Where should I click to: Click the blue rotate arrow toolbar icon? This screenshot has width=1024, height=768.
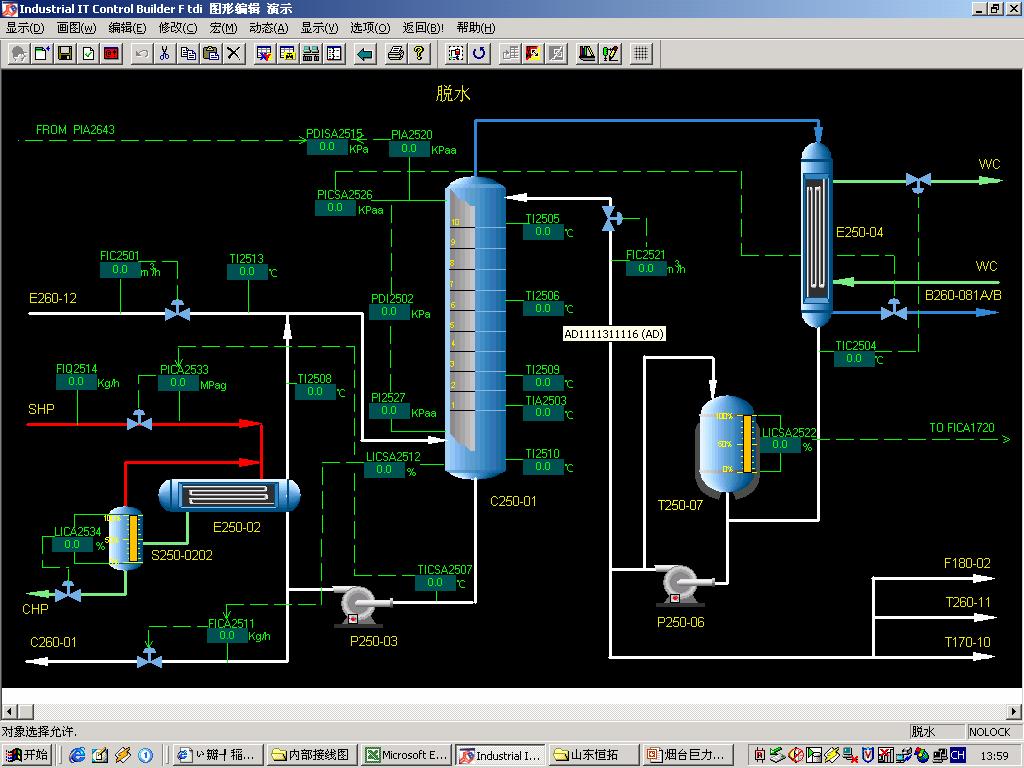pyautogui.click(x=480, y=53)
